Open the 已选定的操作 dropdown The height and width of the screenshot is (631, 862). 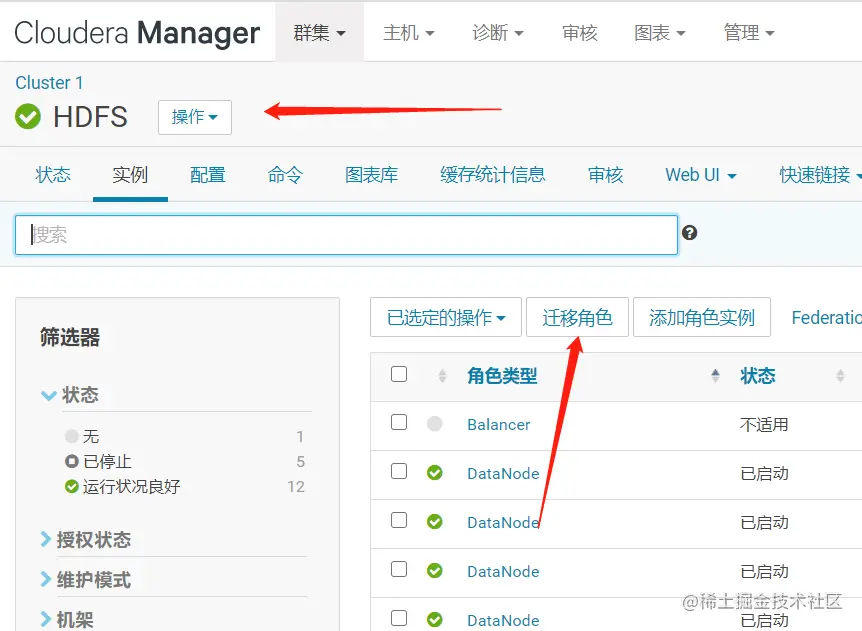[446, 317]
